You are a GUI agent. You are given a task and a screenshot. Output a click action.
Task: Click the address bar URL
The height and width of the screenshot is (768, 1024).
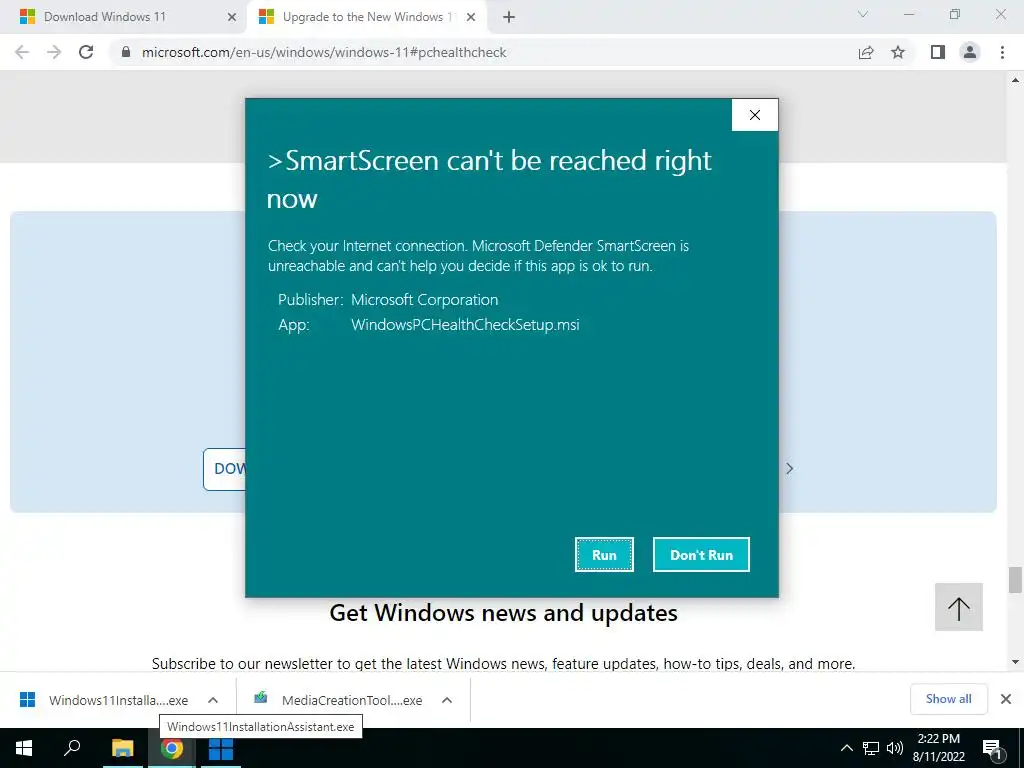(324, 52)
